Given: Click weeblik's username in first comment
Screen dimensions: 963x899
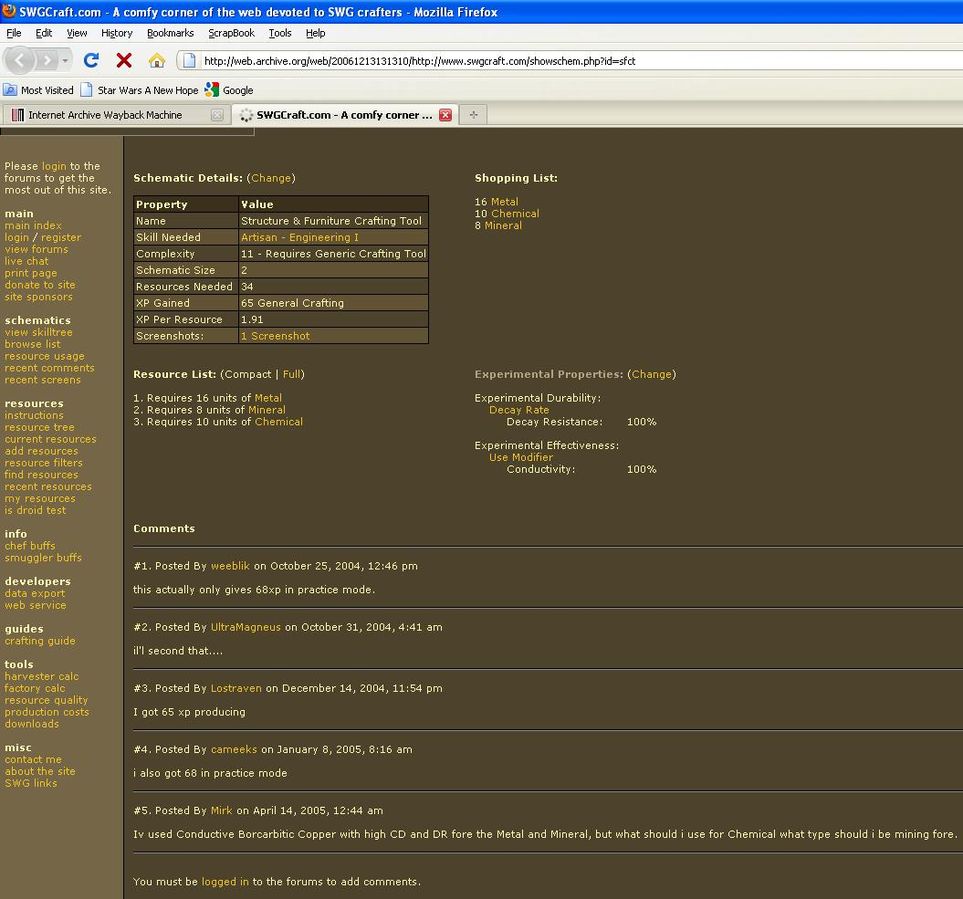Looking at the screenshot, I should 230,566.
